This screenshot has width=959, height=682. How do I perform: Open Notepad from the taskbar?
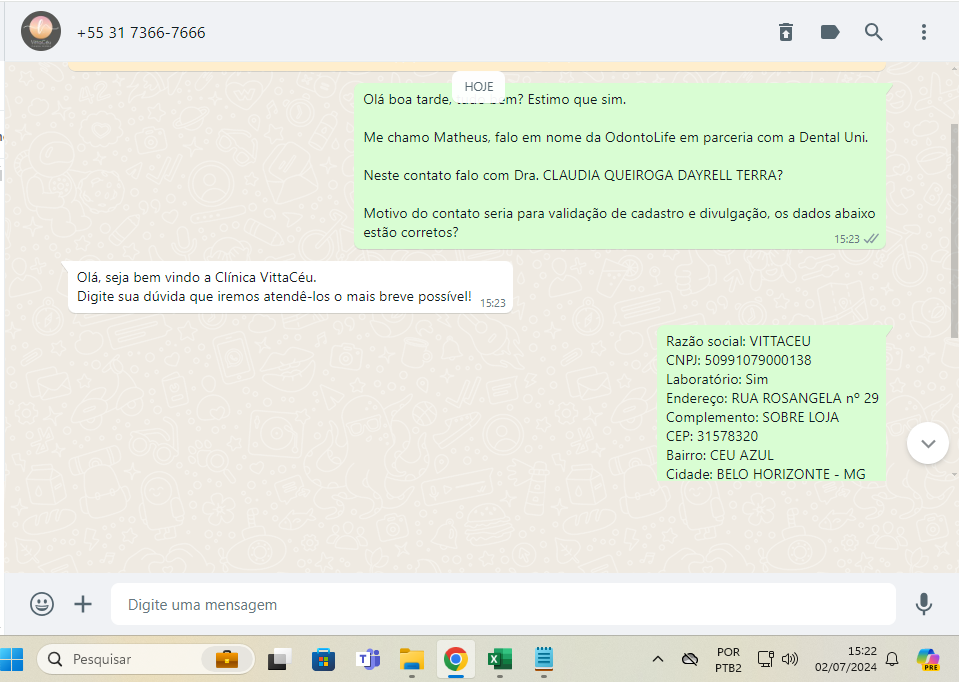(x=544, y=659)
